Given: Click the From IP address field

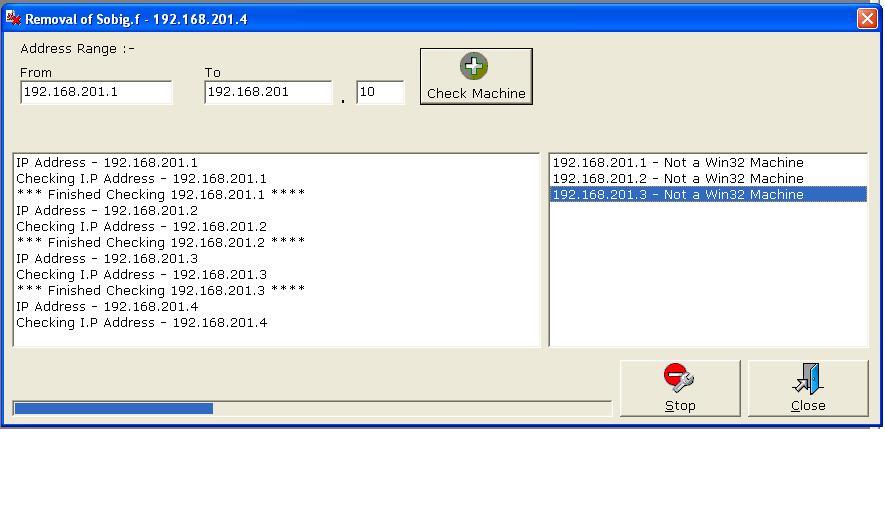Looking at the screenshot, I should point(96,92).
